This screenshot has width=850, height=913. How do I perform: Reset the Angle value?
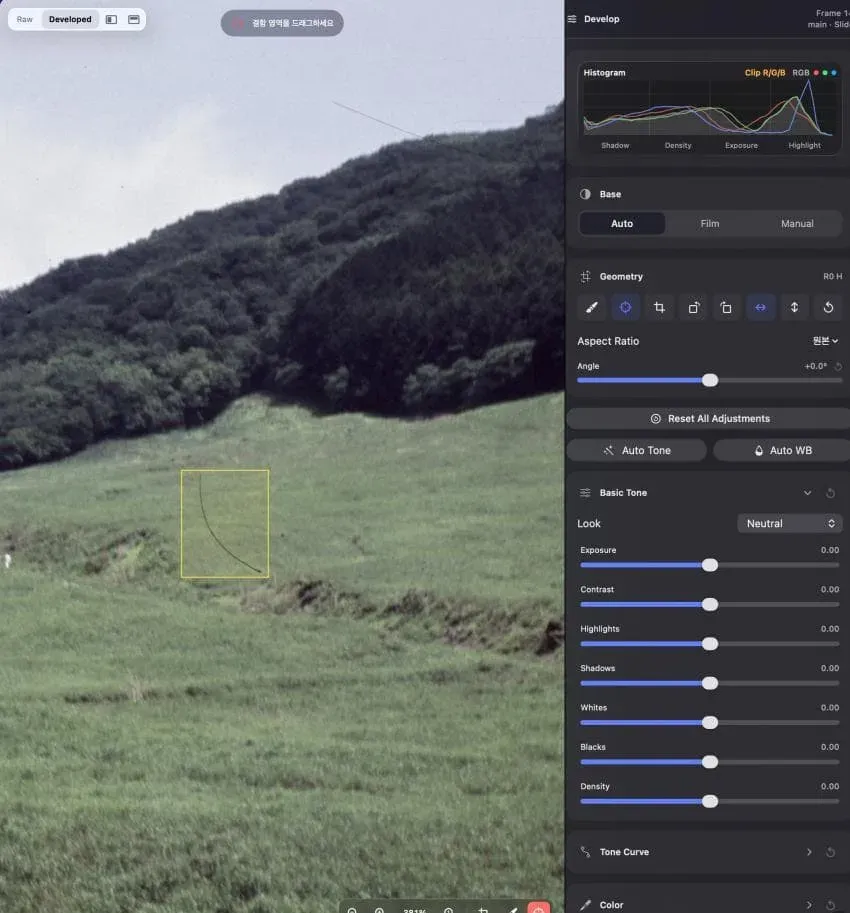click(x=838, y=366)
